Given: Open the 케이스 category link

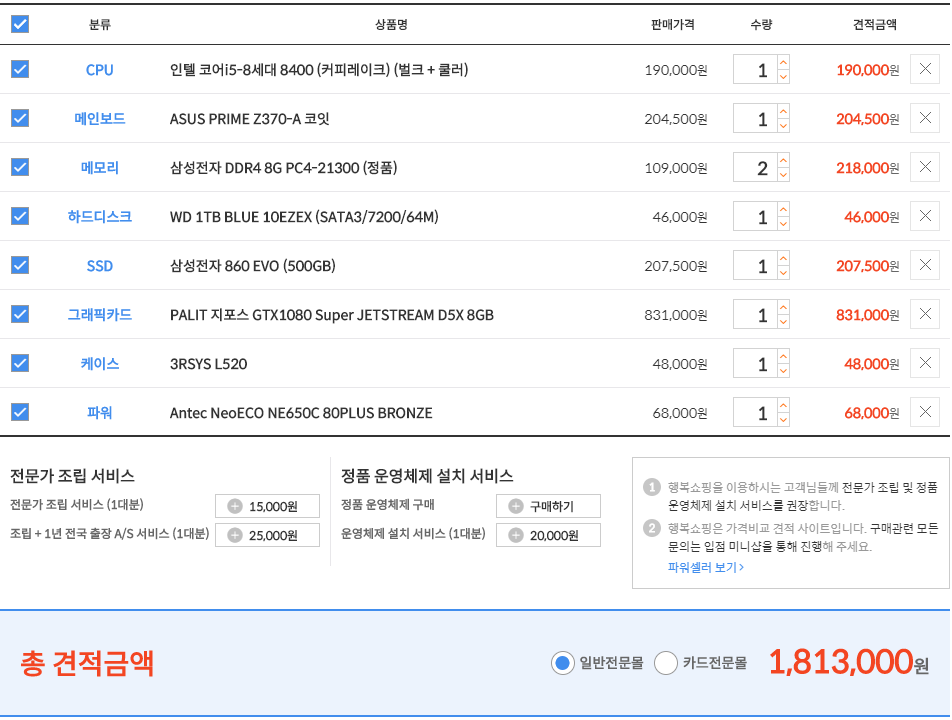Looking at the screenshot, I should coord(100,364).
